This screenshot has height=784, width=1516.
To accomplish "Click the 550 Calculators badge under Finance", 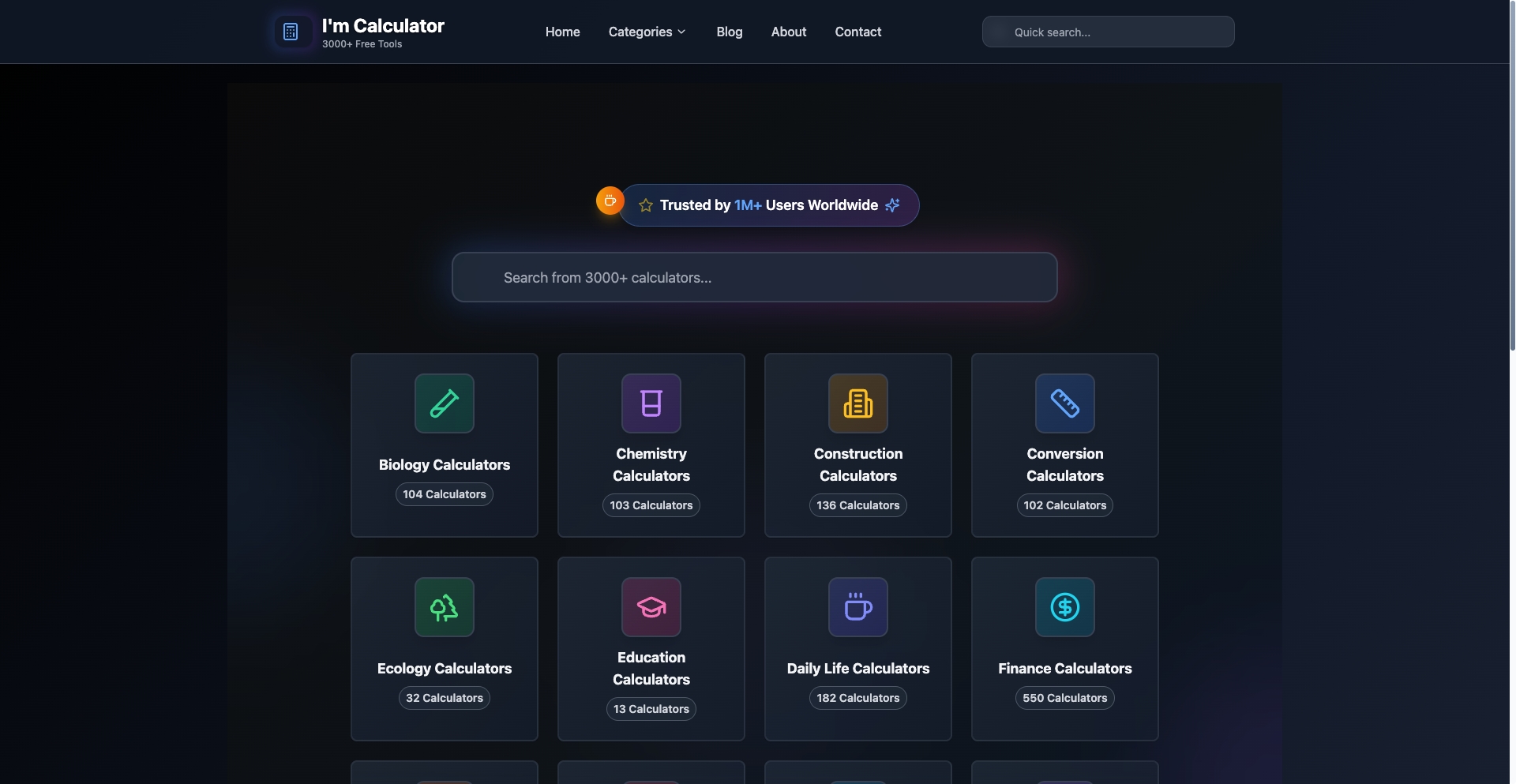I will coord(1064,697).
